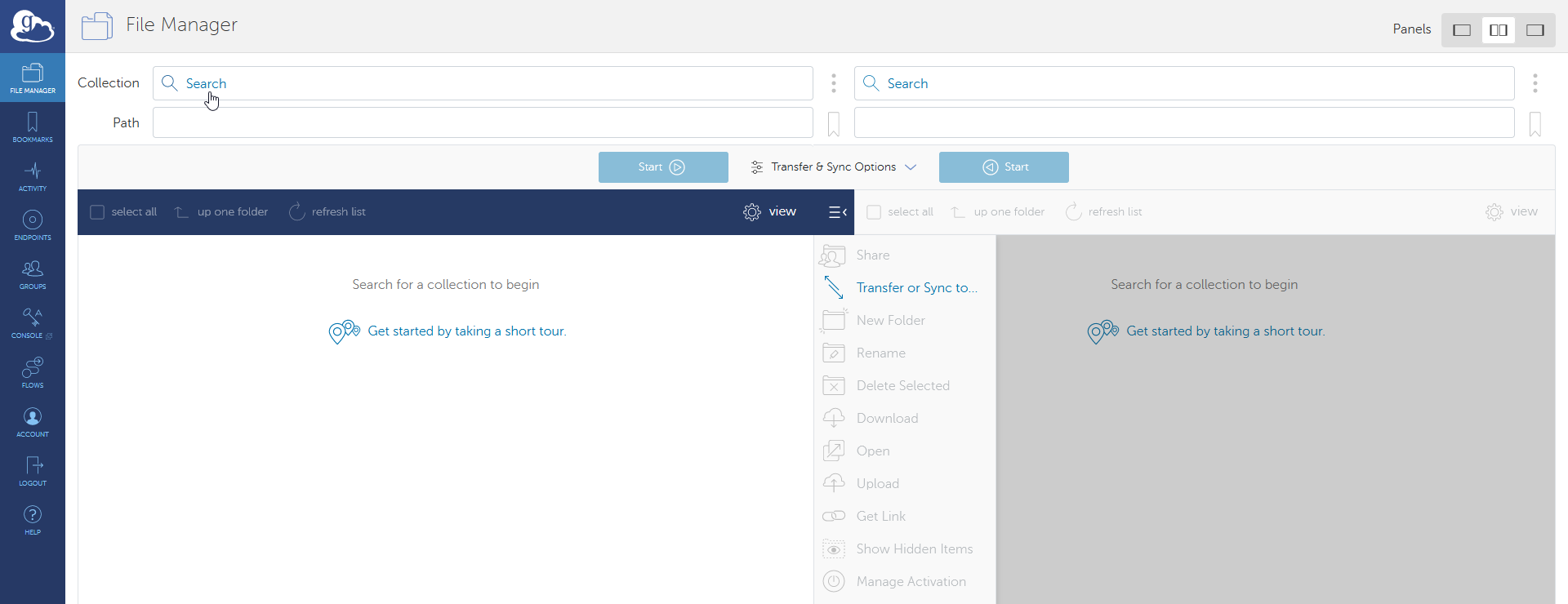Screen dimensions: 1568x604
Task: Choose Transfer or Sync to... menu item
Action: (x=916, y=287)
